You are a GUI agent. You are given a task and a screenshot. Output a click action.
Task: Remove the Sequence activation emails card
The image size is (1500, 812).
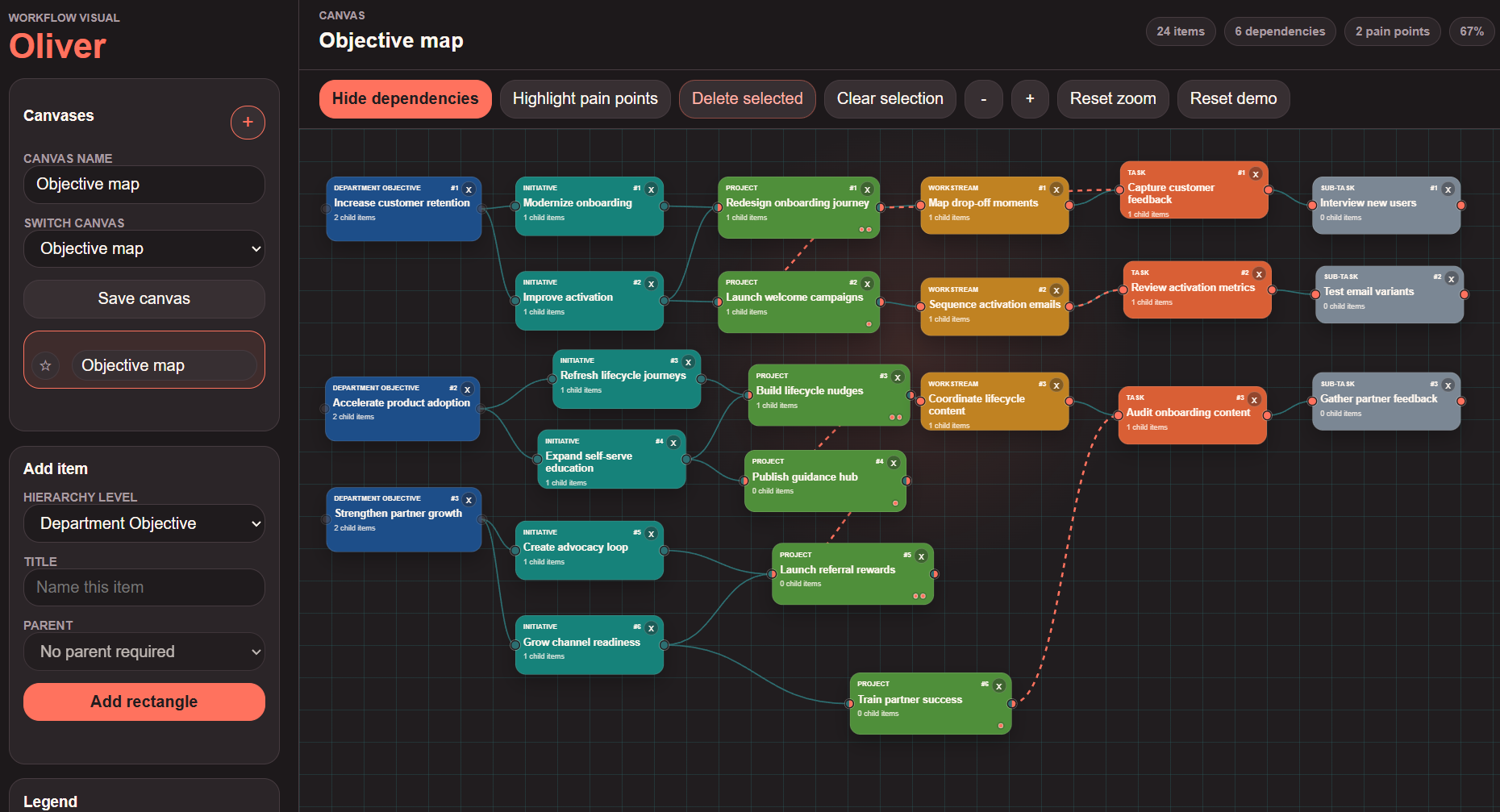pos(1056,290)
